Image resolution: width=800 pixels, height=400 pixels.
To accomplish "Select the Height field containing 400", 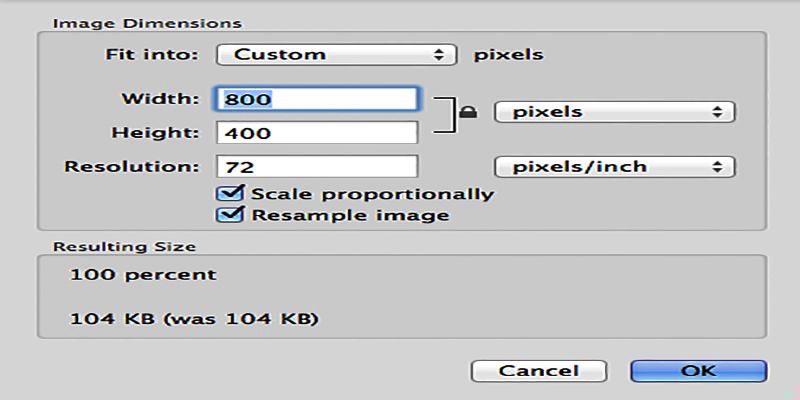I will click(317, 133).
